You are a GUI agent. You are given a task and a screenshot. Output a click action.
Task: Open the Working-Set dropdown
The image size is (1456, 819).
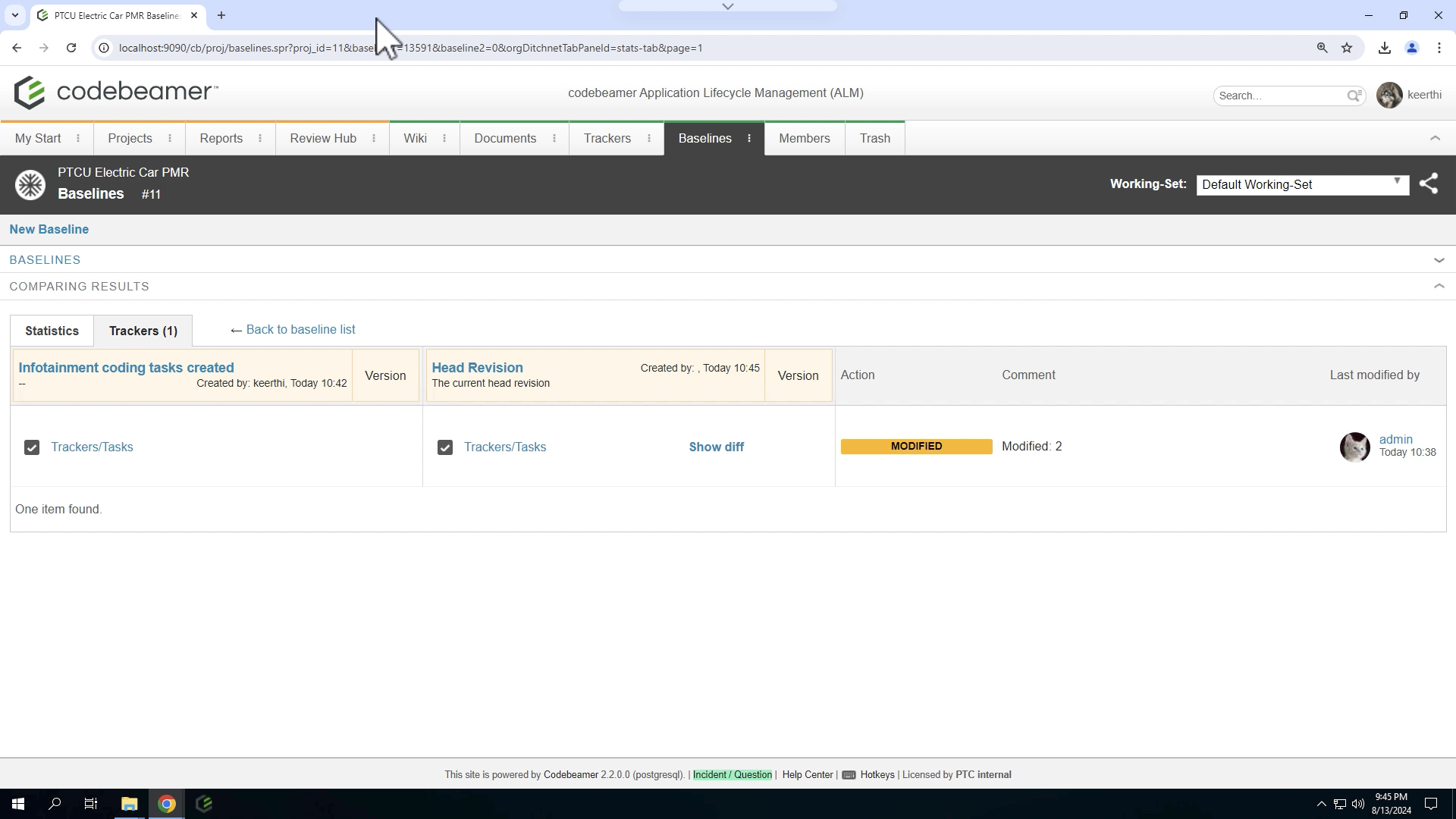[x=1303, y=184]
